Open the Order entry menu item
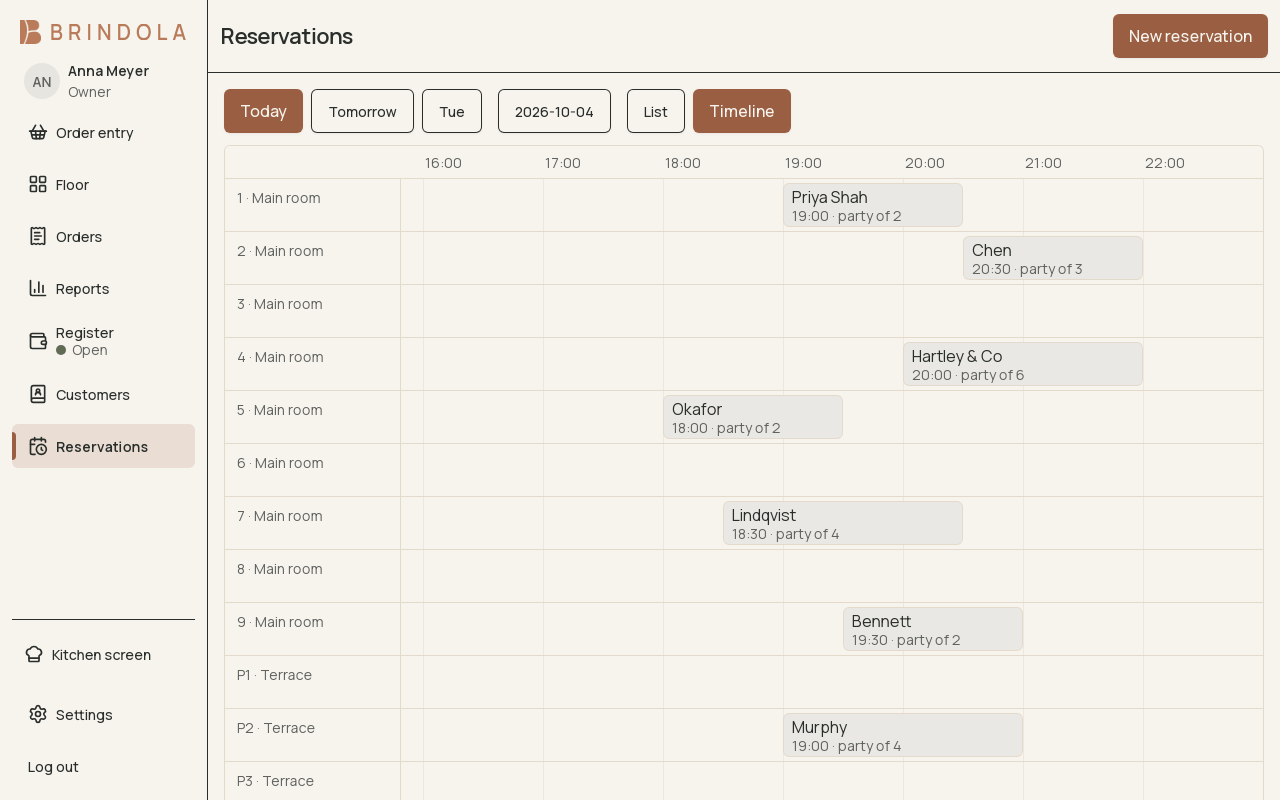This screenshot has width=1280, height=800. [103, 132]
